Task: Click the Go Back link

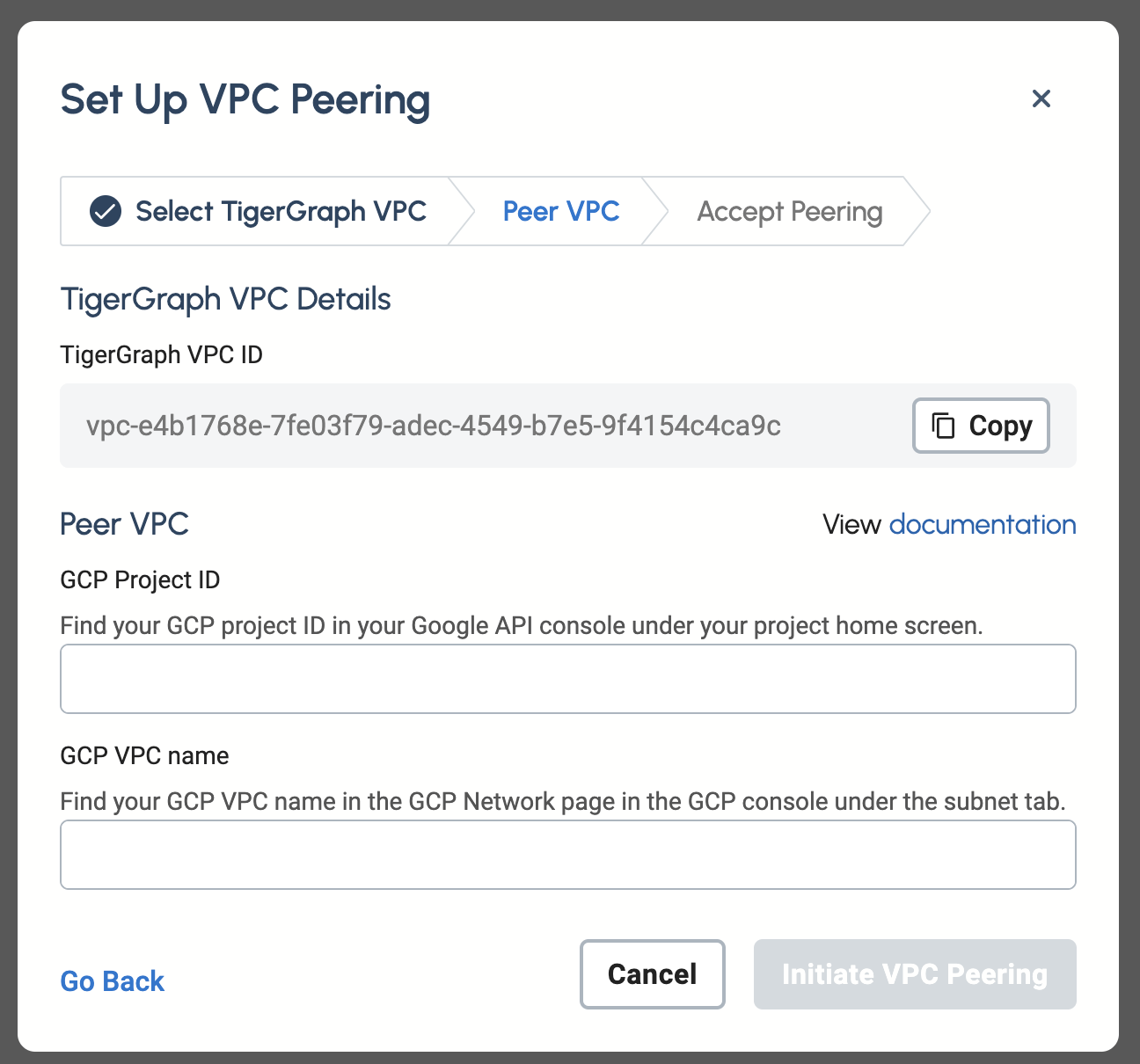Action: [113, 981]
